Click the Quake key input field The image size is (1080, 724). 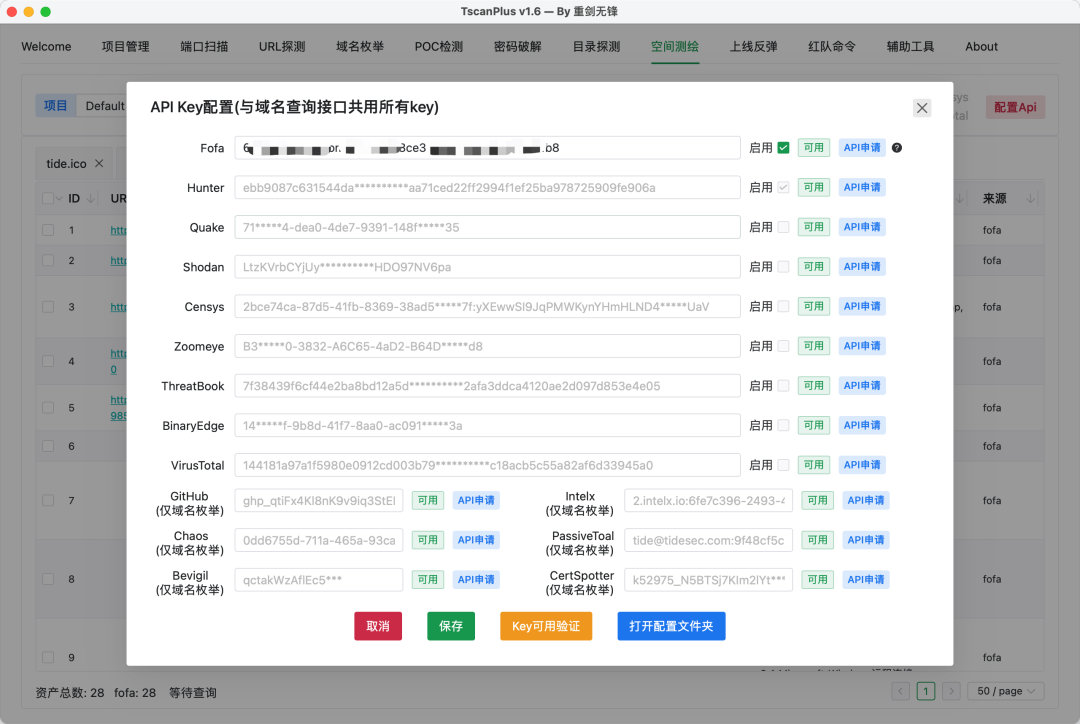point(488,227)
